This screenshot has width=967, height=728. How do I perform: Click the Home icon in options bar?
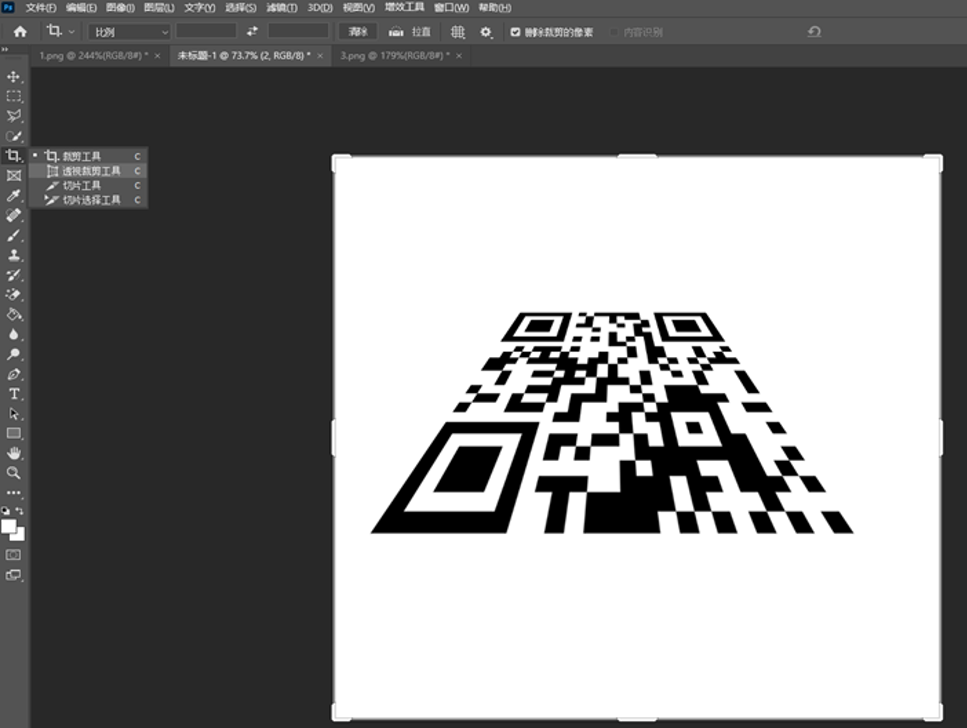[x=20, y=31]
